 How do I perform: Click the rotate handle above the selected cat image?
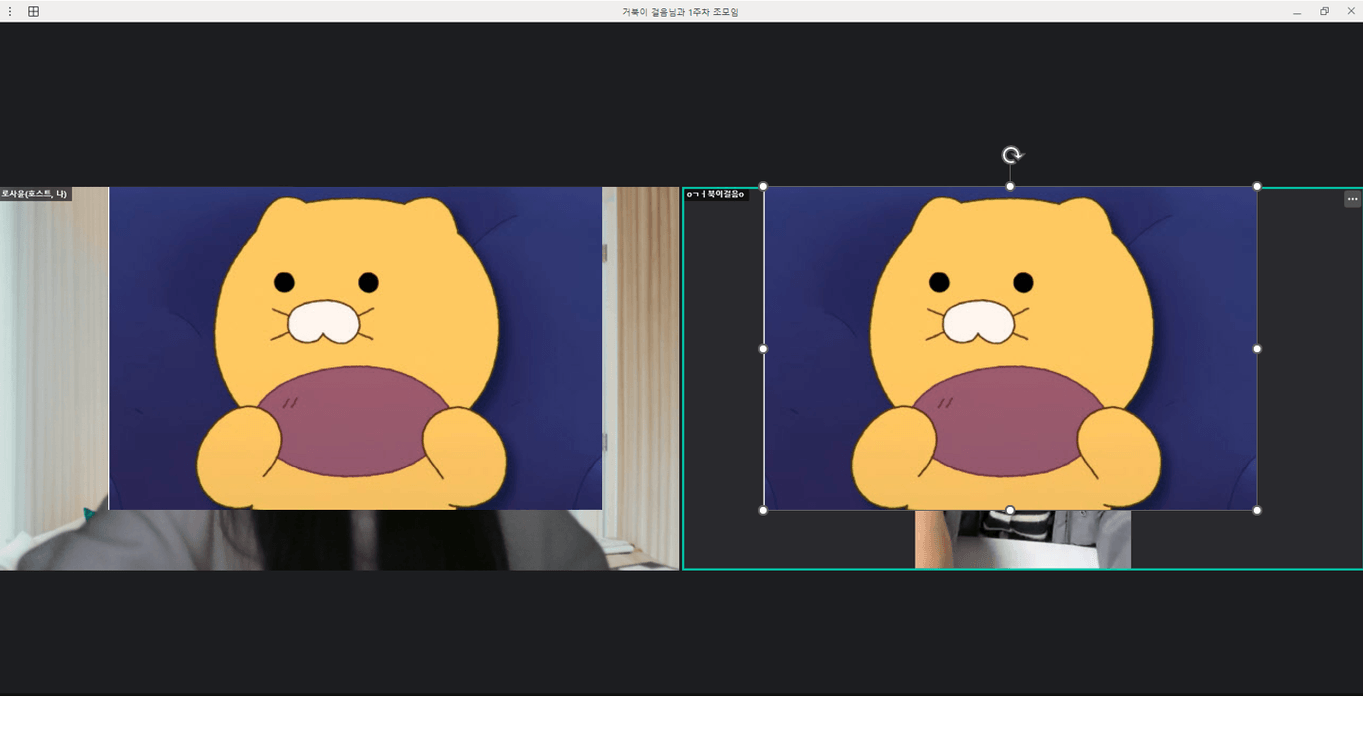[1012, 155]
